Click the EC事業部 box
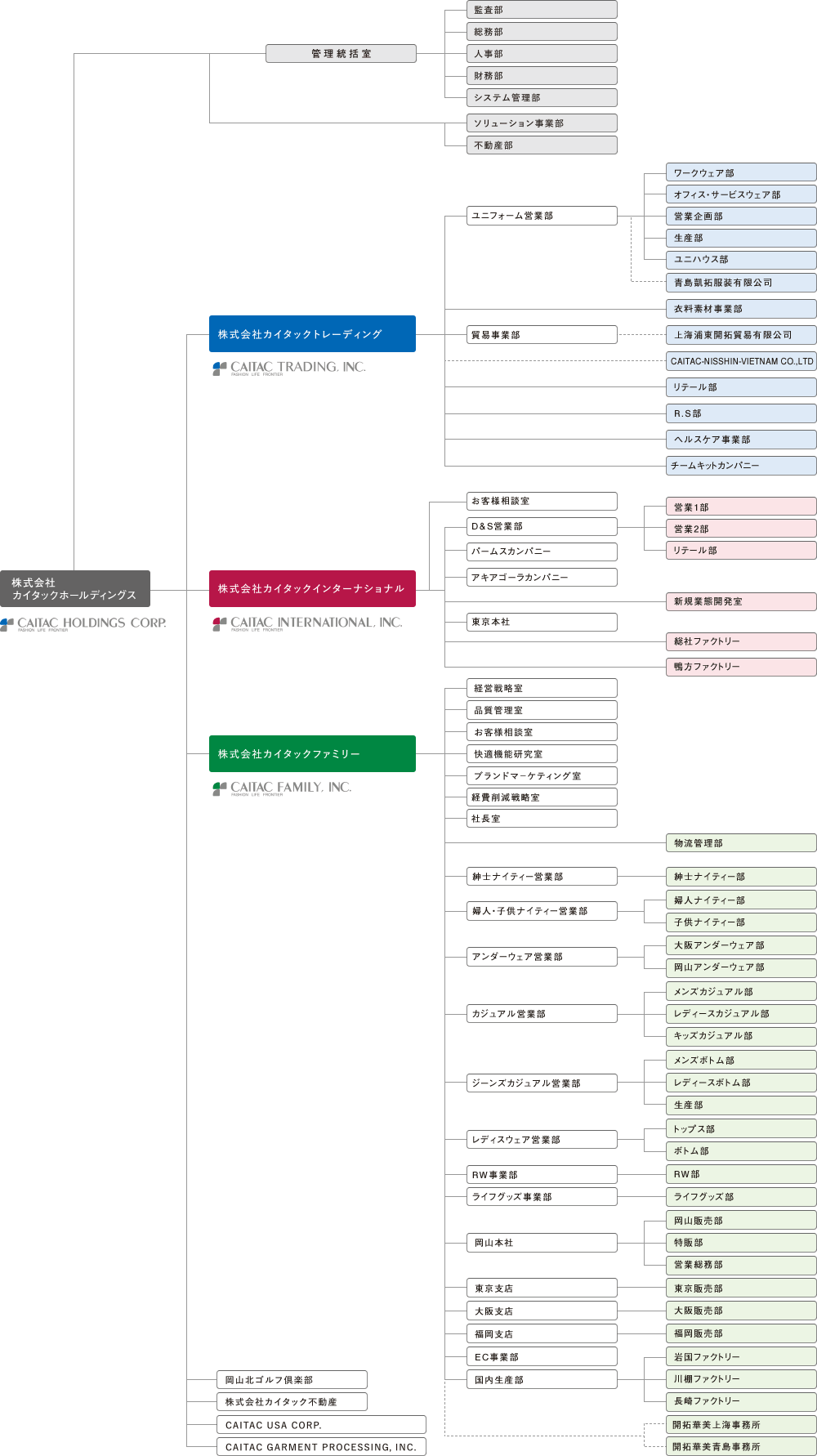The width and height of the screenshot is (817, 1456). click(x=542, y=1357)
